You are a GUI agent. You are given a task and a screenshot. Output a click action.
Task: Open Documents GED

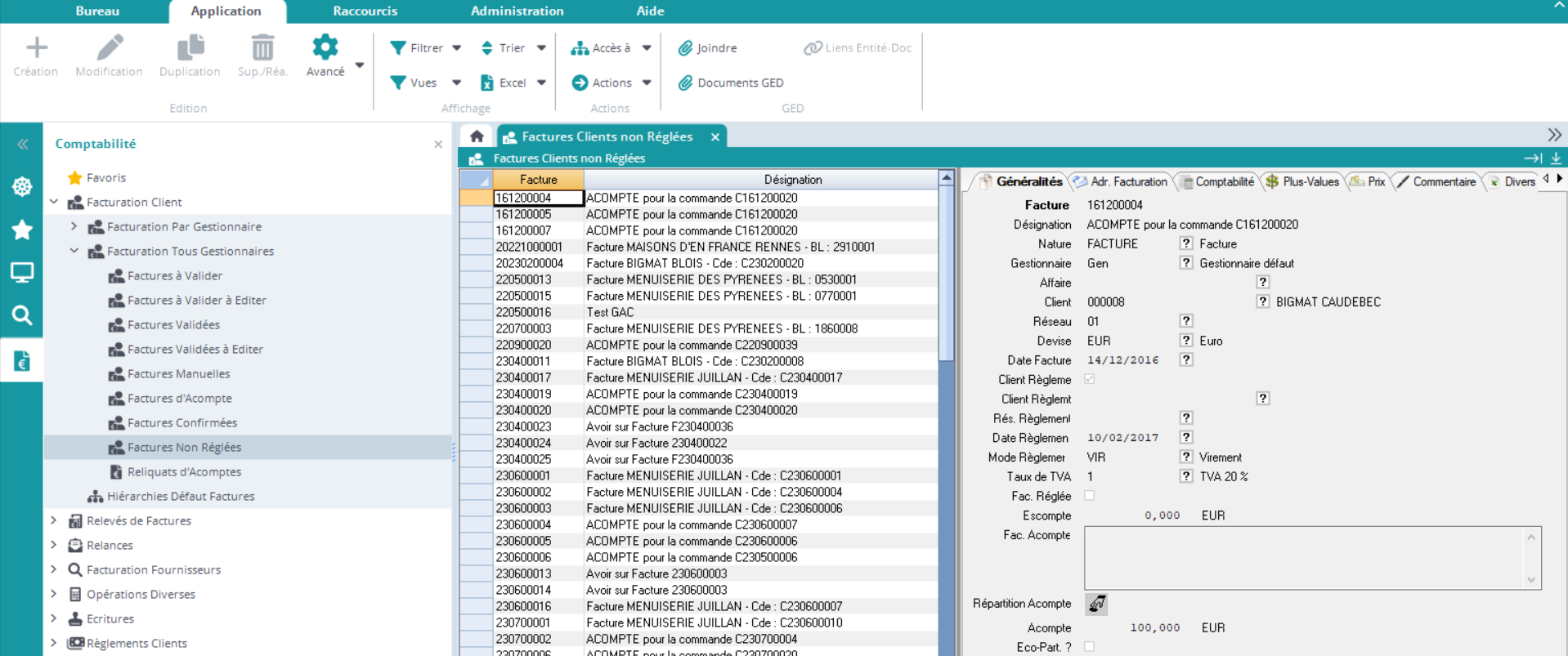tap(739, 83)
